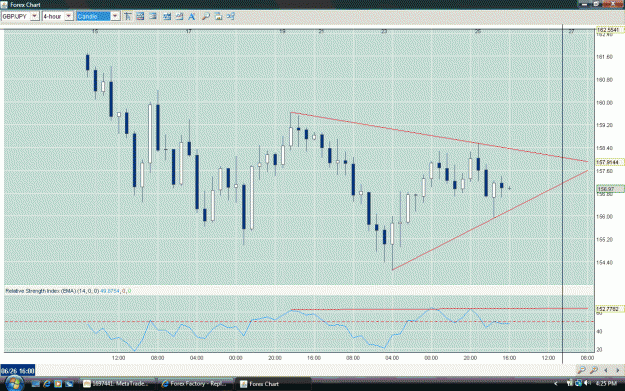Viewport: 625px width, 391px height.
Task: Select the Candle chart type field
Action: point(93,16)
